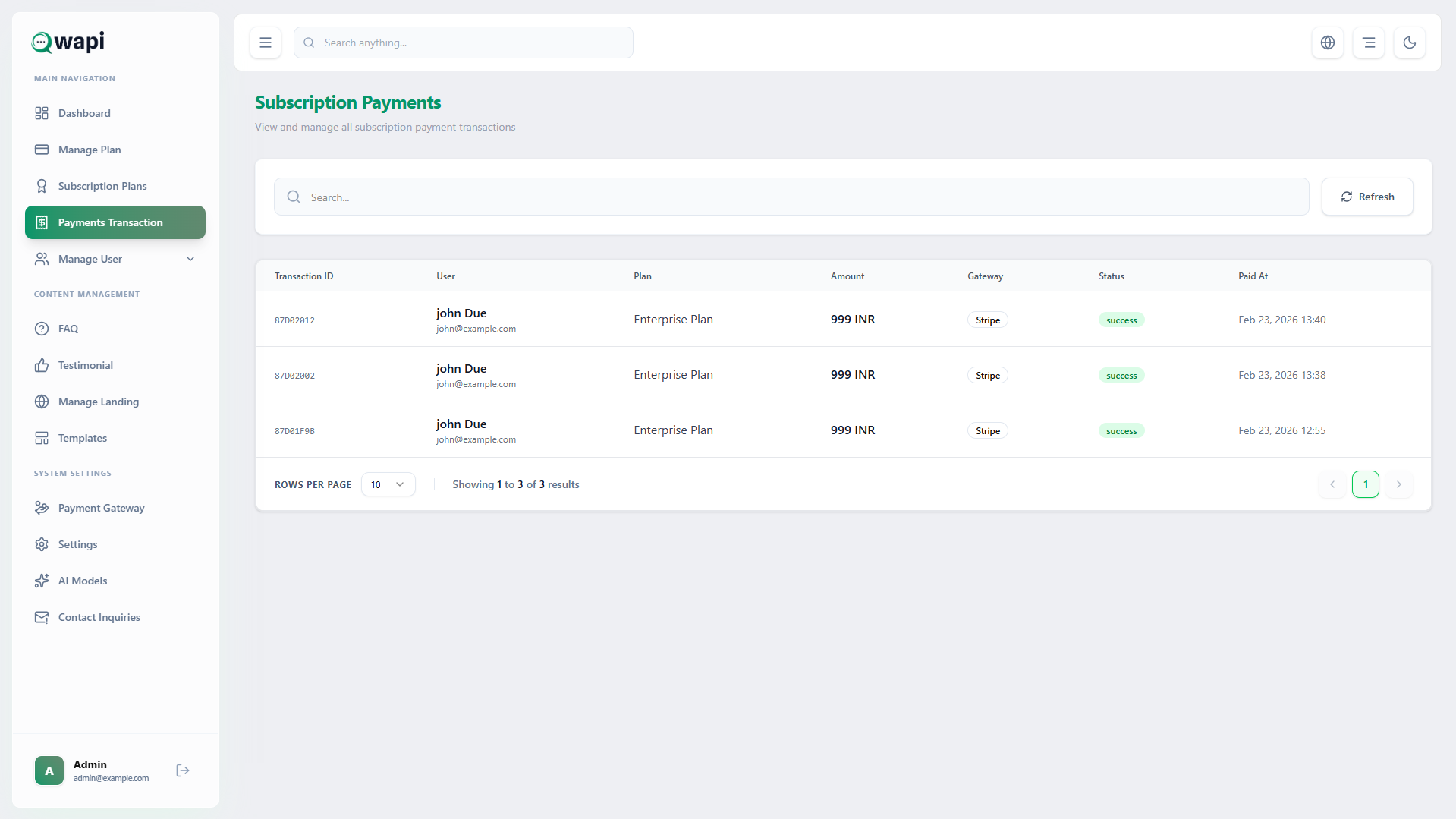Click the Search anything global field
Viewport: 1456px width, 819px height.
(464, 43)
